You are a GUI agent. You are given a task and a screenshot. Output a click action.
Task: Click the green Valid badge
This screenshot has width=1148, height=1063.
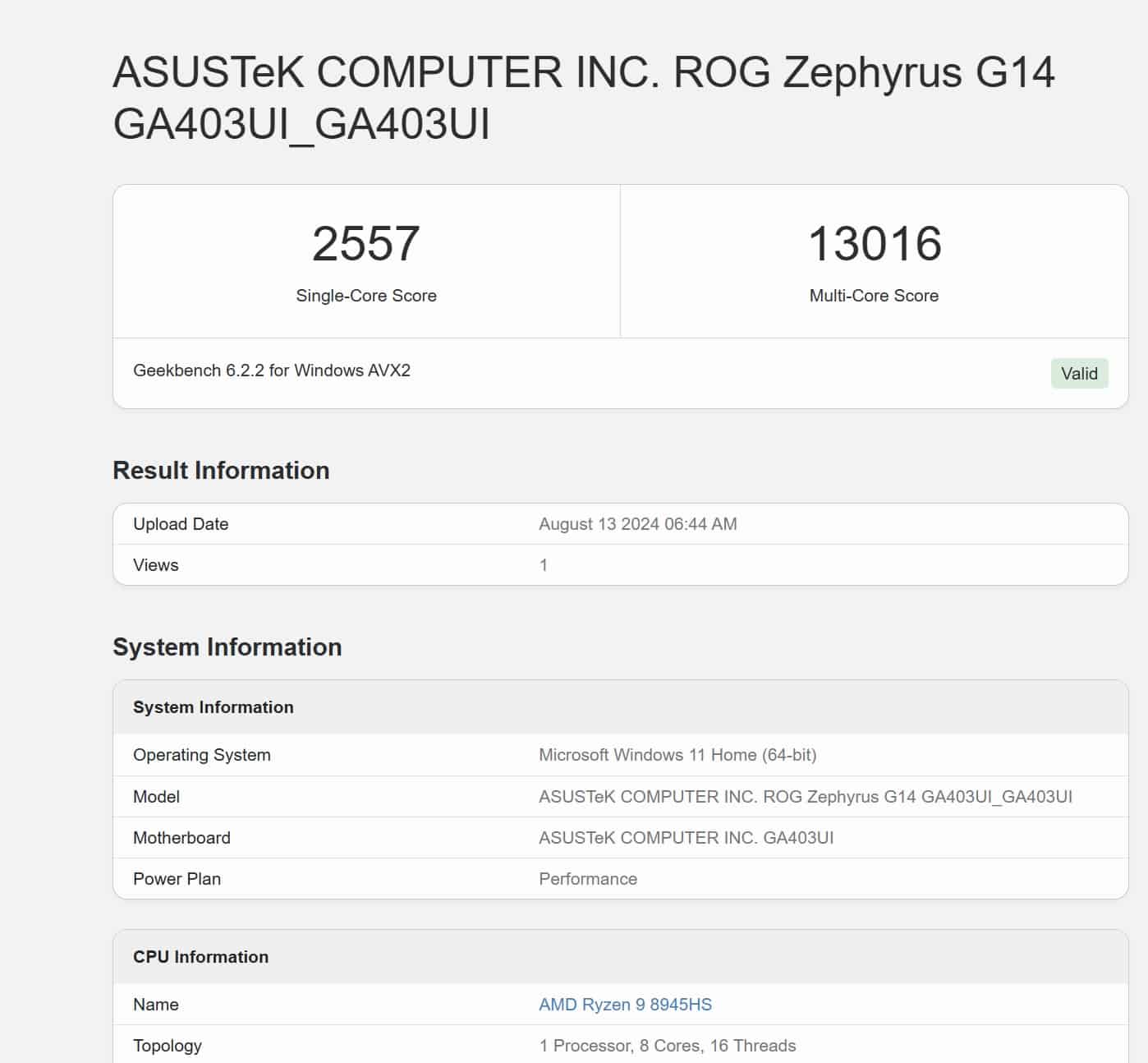tap(1079, 374)
